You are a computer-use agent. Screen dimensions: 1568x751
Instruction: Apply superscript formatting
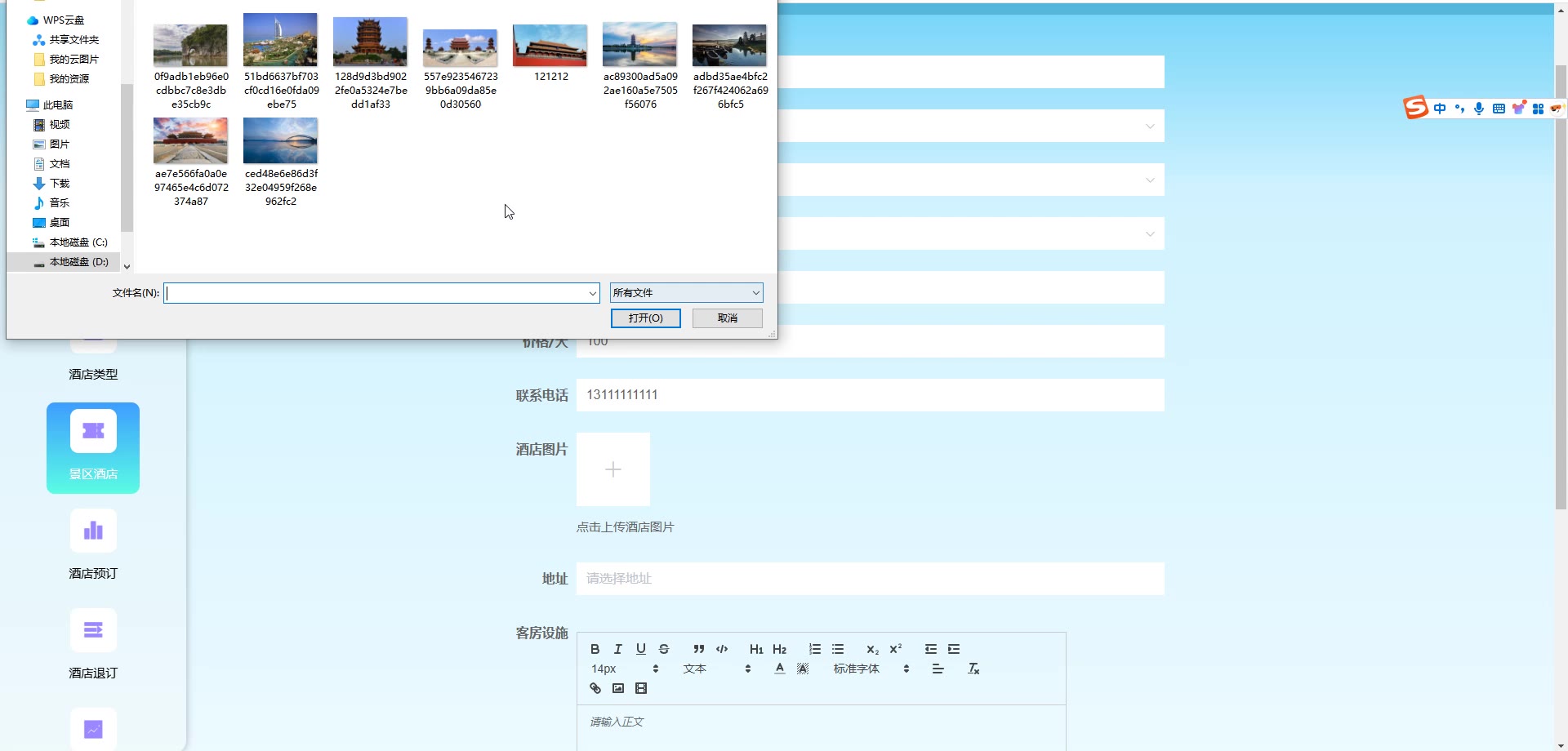[896, 649]
